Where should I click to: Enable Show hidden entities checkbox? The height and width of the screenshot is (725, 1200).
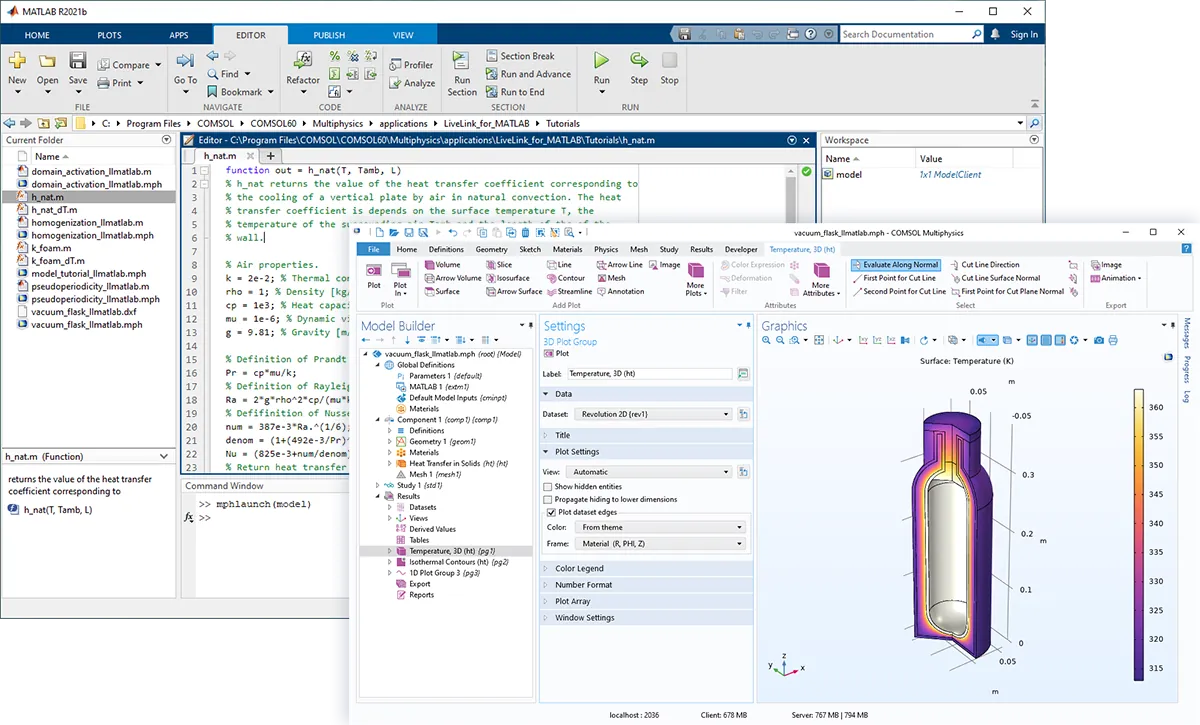click(547, 486)
